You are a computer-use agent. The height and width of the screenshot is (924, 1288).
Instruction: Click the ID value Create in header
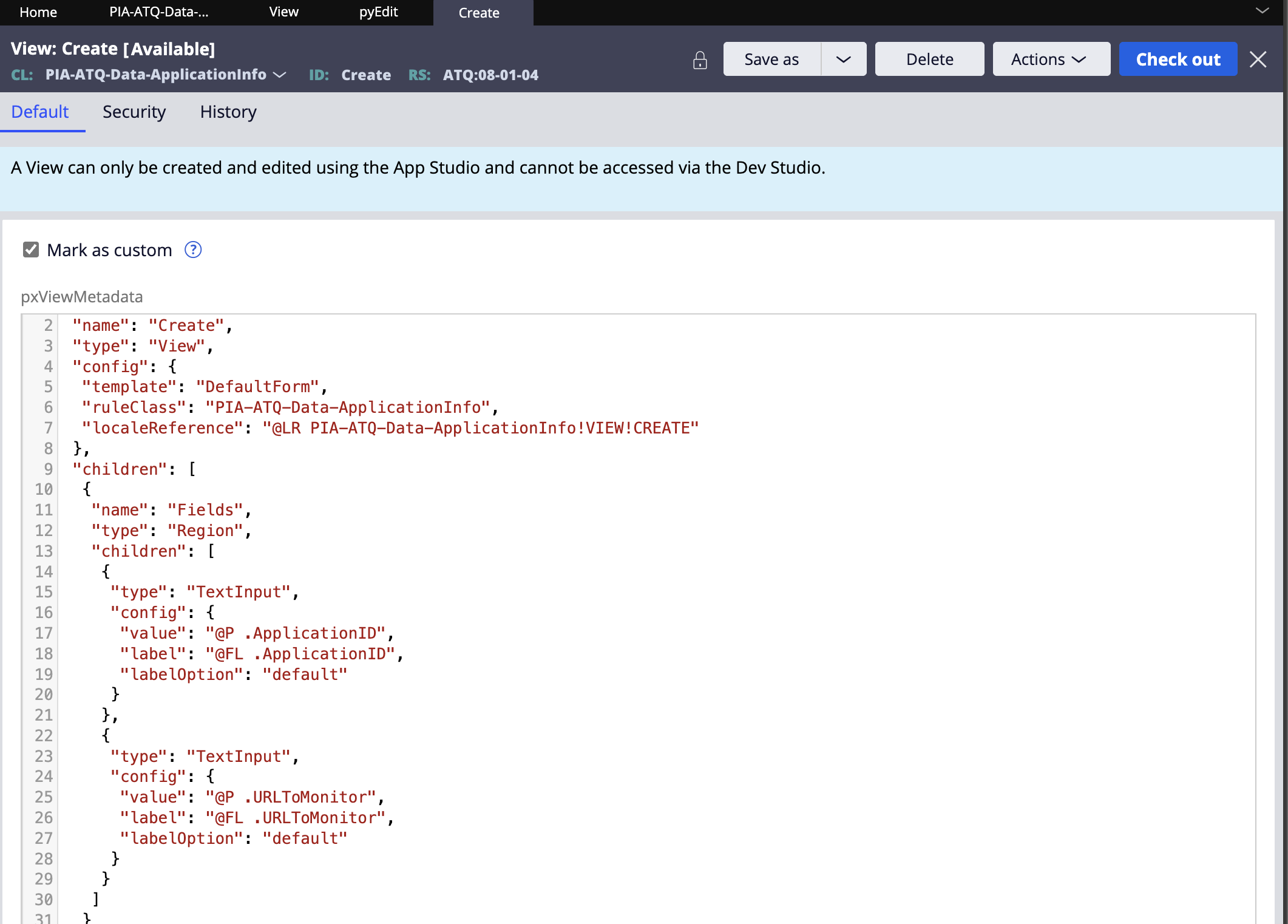[x=366, y=75]
